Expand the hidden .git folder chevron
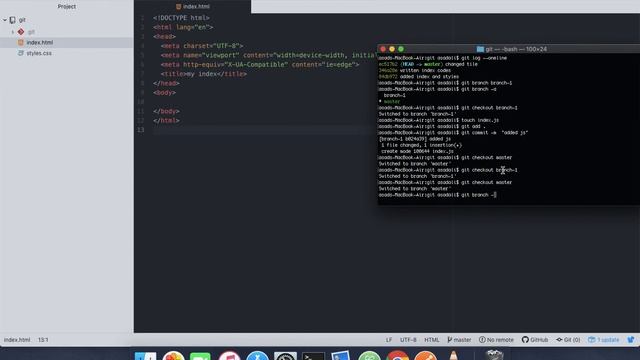The width and height of the screenshot is (640, 360). click(13, 32)
